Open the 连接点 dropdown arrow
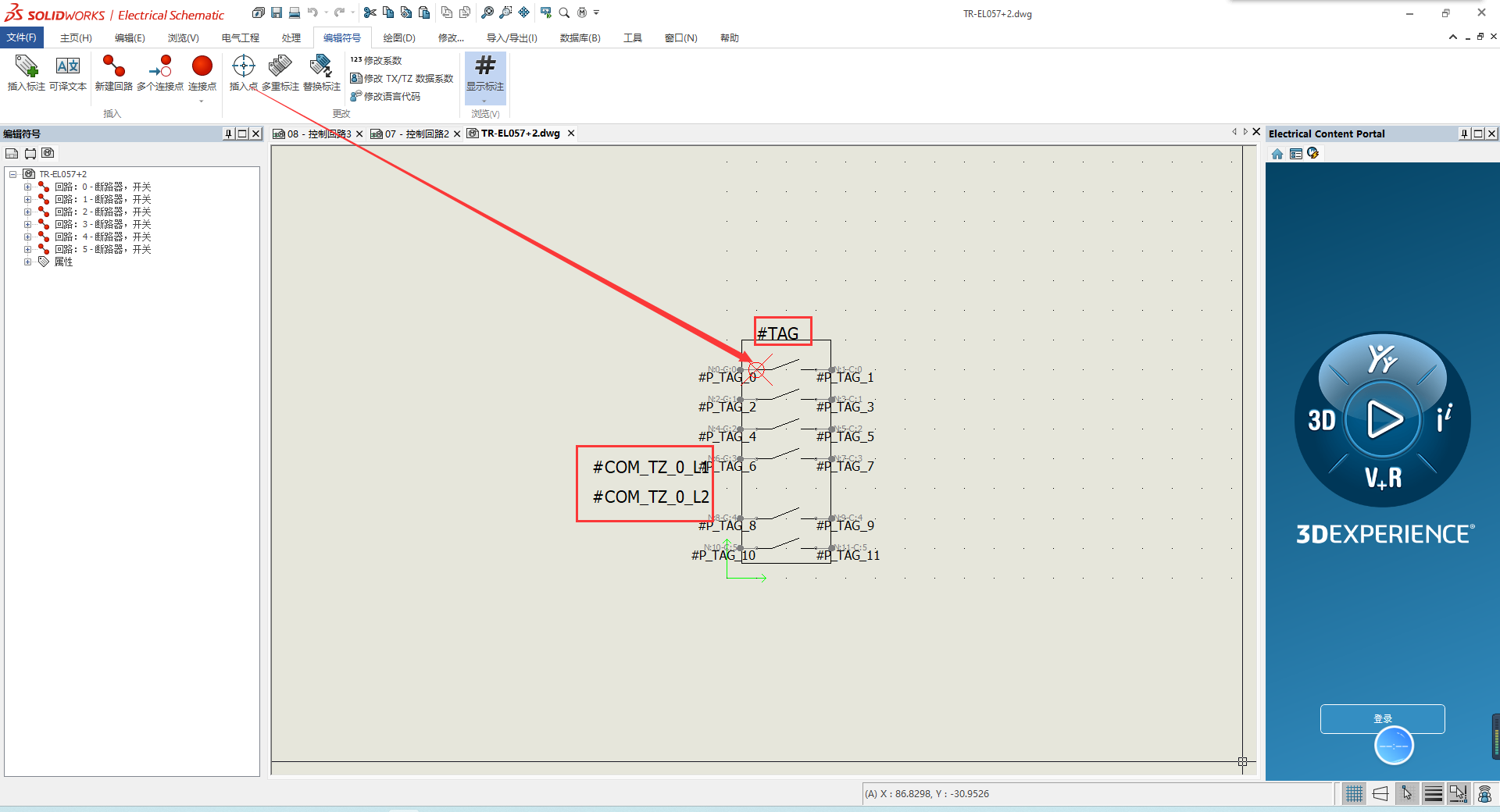This screenshot has height=812, width=1500. 202,101
